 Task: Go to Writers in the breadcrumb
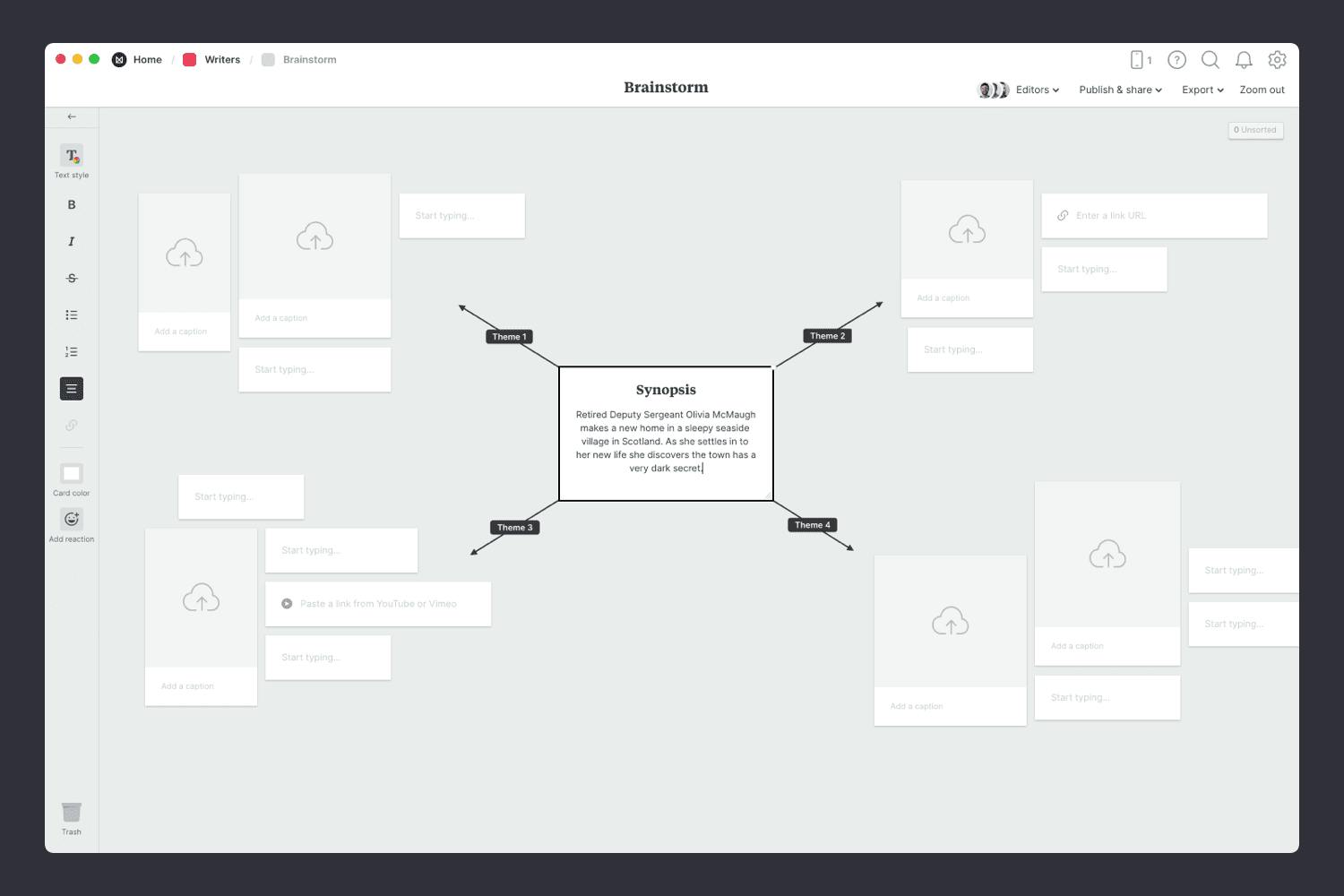[221, 60]
